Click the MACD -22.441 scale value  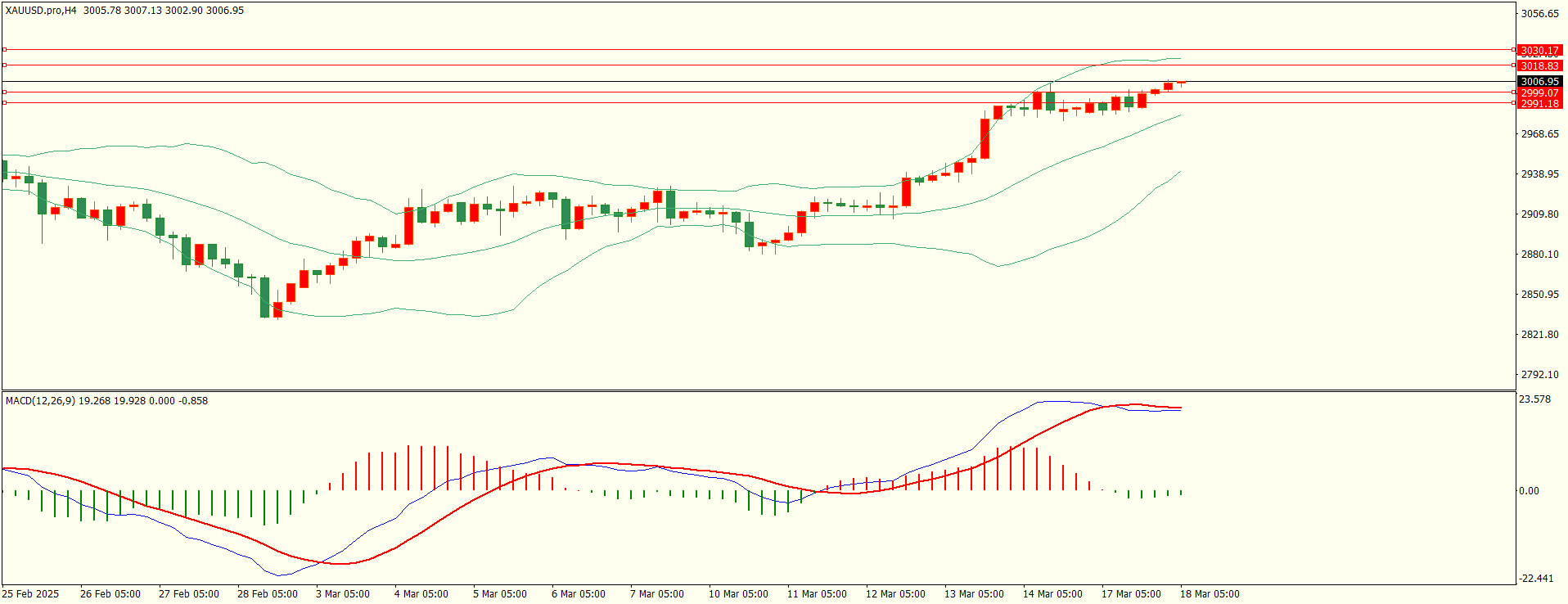(1536, 579)
